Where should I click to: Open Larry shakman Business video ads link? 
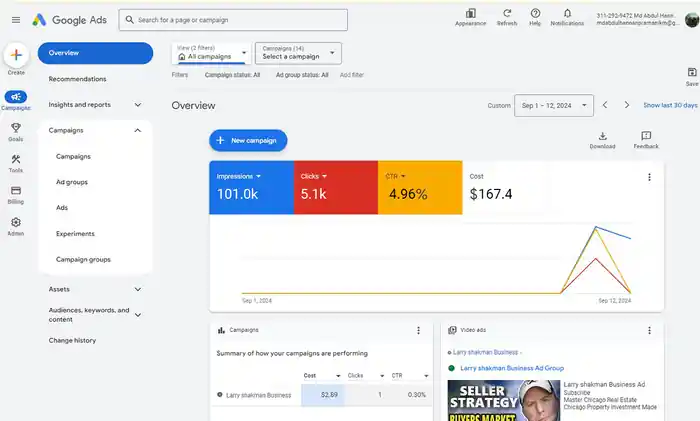coord(486,352)
